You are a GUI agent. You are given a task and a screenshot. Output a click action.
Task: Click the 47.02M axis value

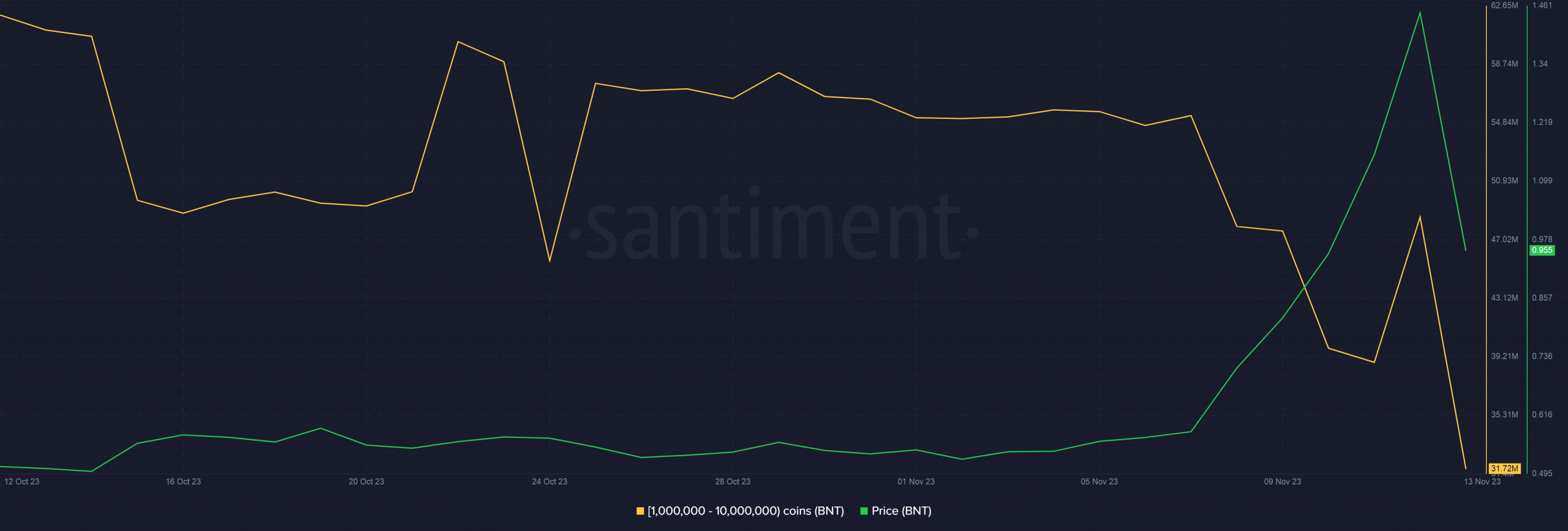(1504, 239)
